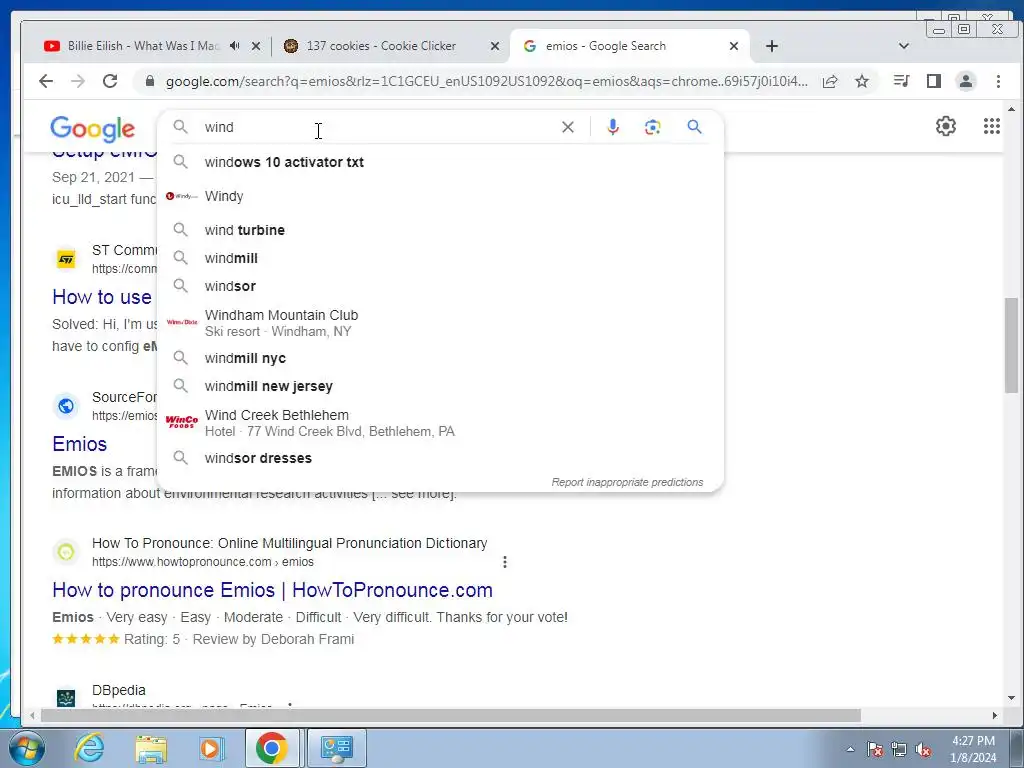Choose suggestion windows 10 activator txt

[440, 162]
